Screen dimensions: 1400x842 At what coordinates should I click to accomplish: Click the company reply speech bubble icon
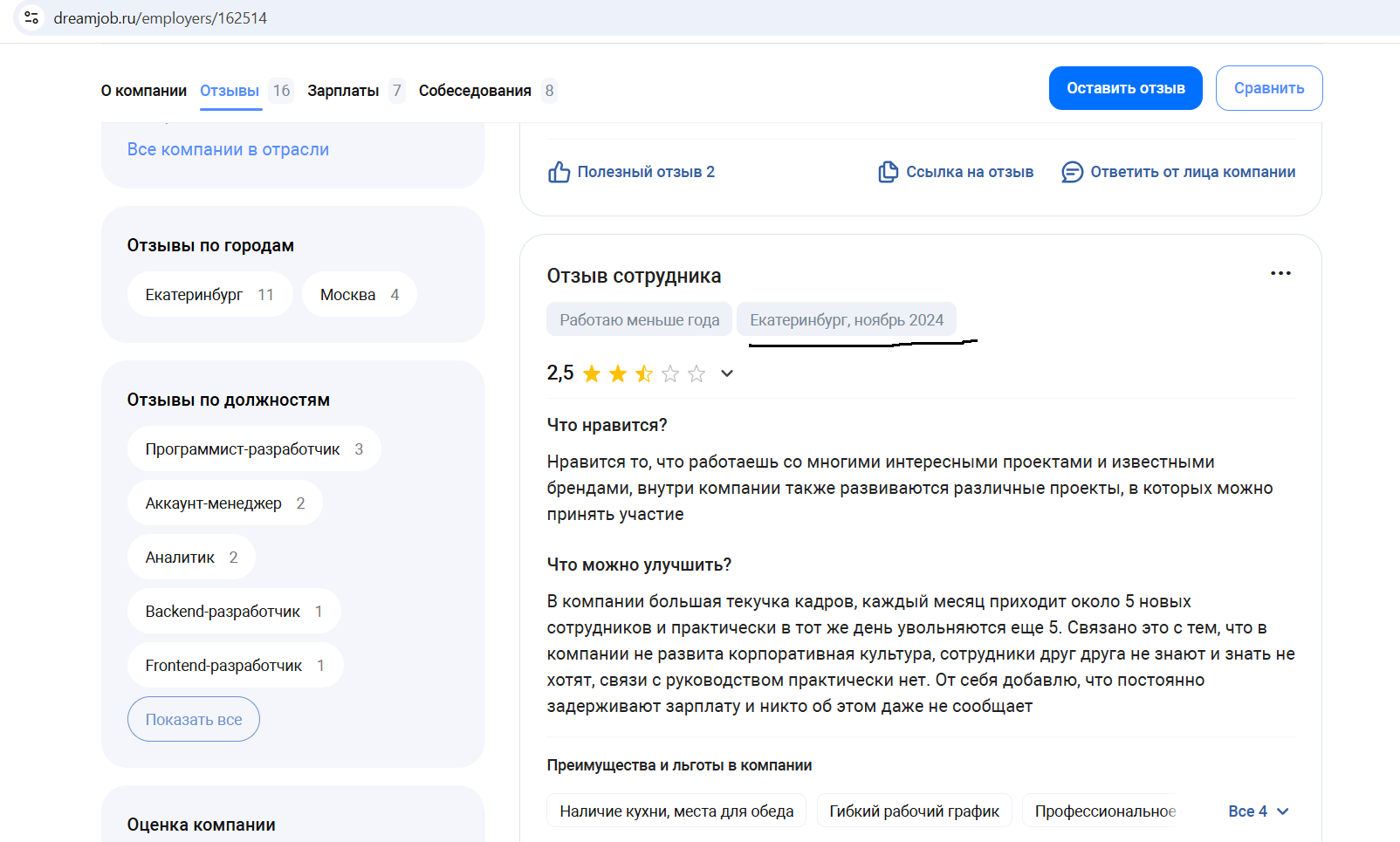pyautogui.click(x=1072, y=172)
